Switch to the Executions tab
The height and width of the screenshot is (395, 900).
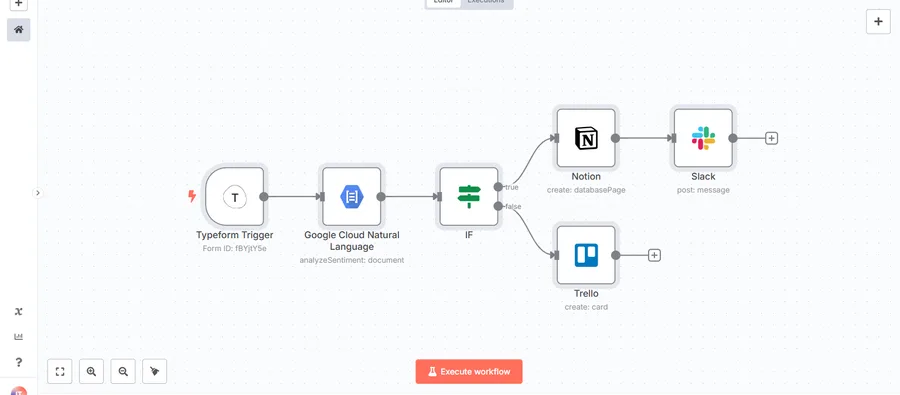[486, 2]
